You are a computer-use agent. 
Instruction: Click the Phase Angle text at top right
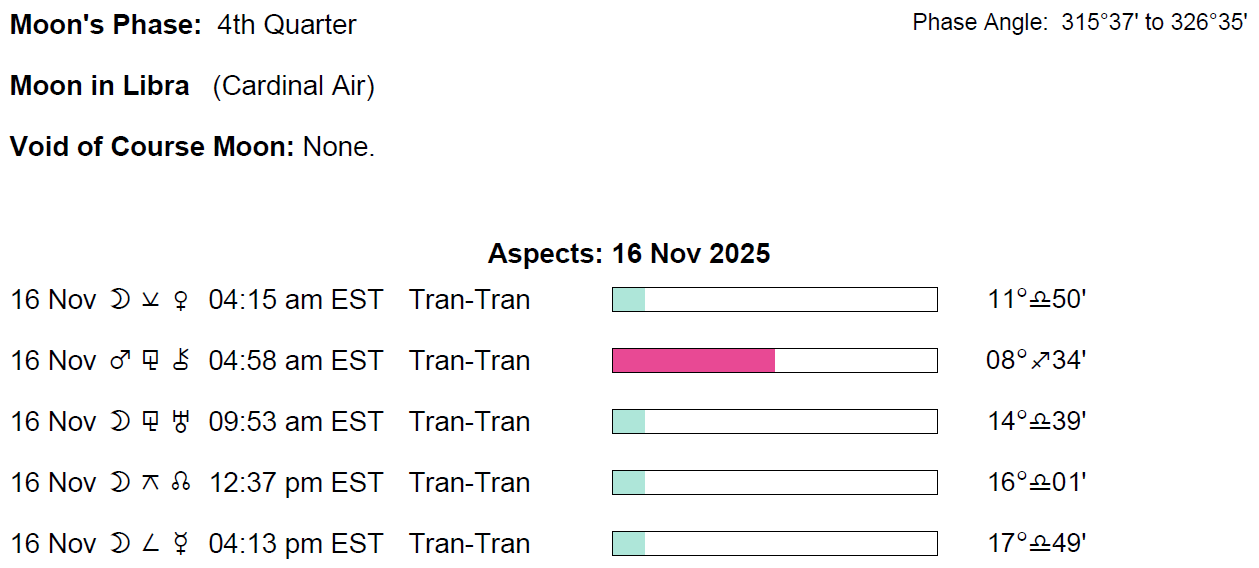pyautogui.click(x=1080, y=23)
